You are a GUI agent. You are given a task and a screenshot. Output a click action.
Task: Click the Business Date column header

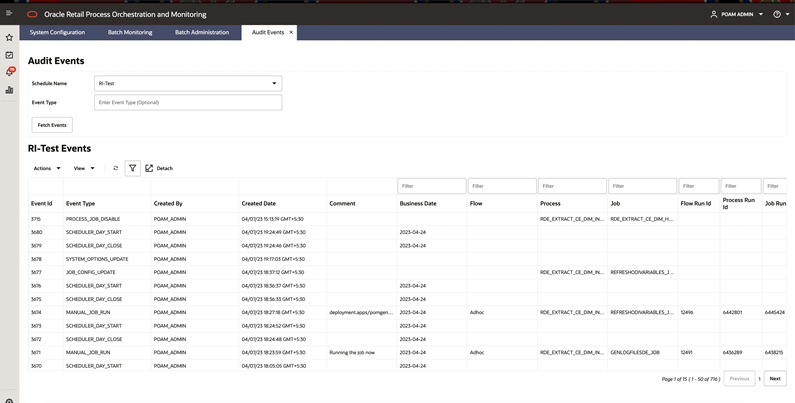[x=418, y=203]
